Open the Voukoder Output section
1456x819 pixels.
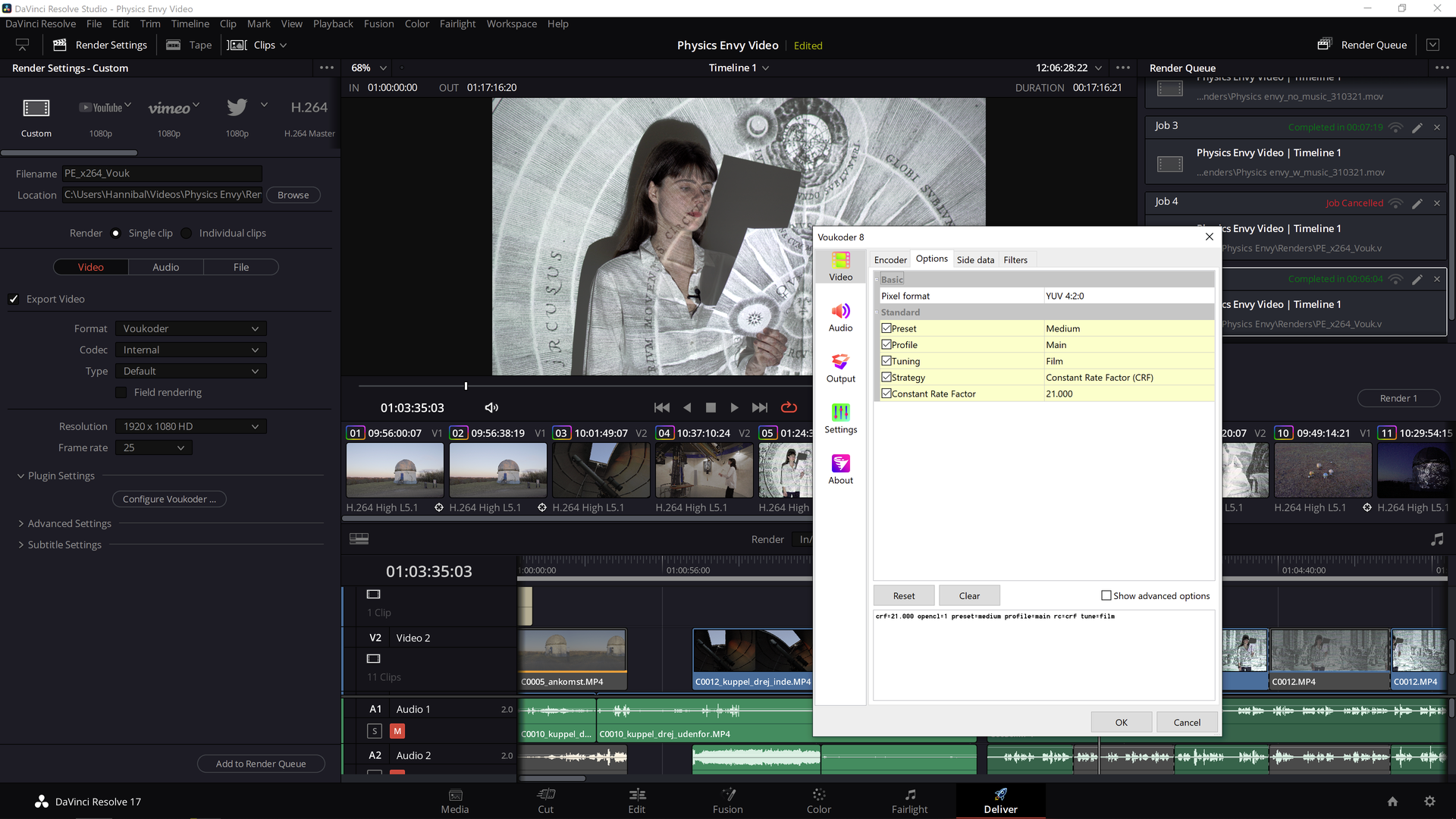click(x=840, y=368)
